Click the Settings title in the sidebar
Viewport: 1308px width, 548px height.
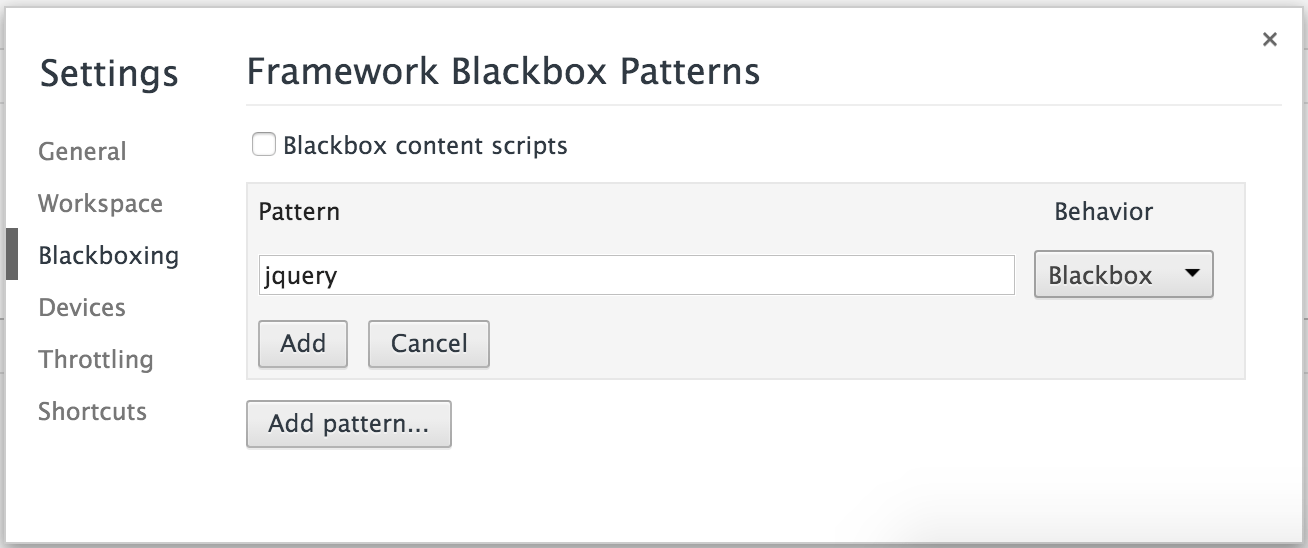[109, 74]
